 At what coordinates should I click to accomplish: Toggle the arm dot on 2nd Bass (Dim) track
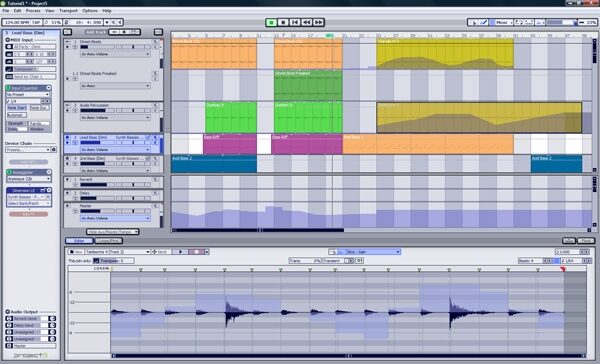click(x=68, y=164)
